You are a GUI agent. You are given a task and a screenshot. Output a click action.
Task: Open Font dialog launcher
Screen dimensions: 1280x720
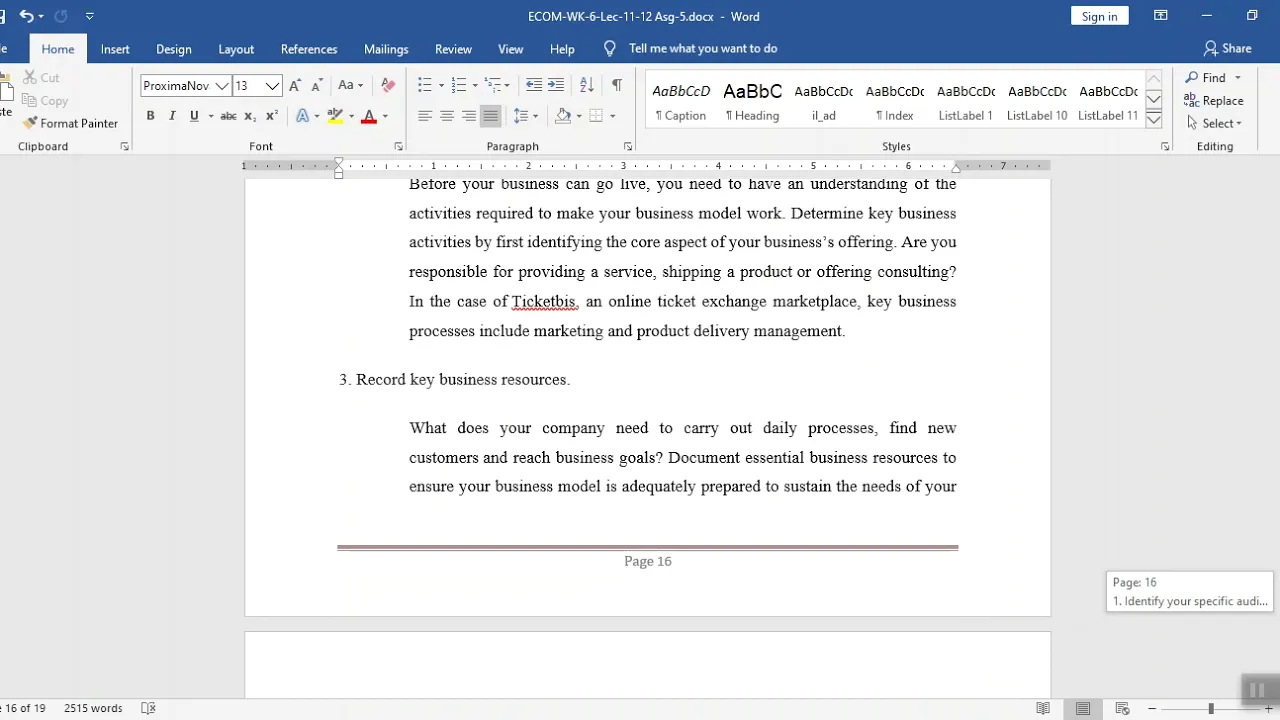(398, 146)
